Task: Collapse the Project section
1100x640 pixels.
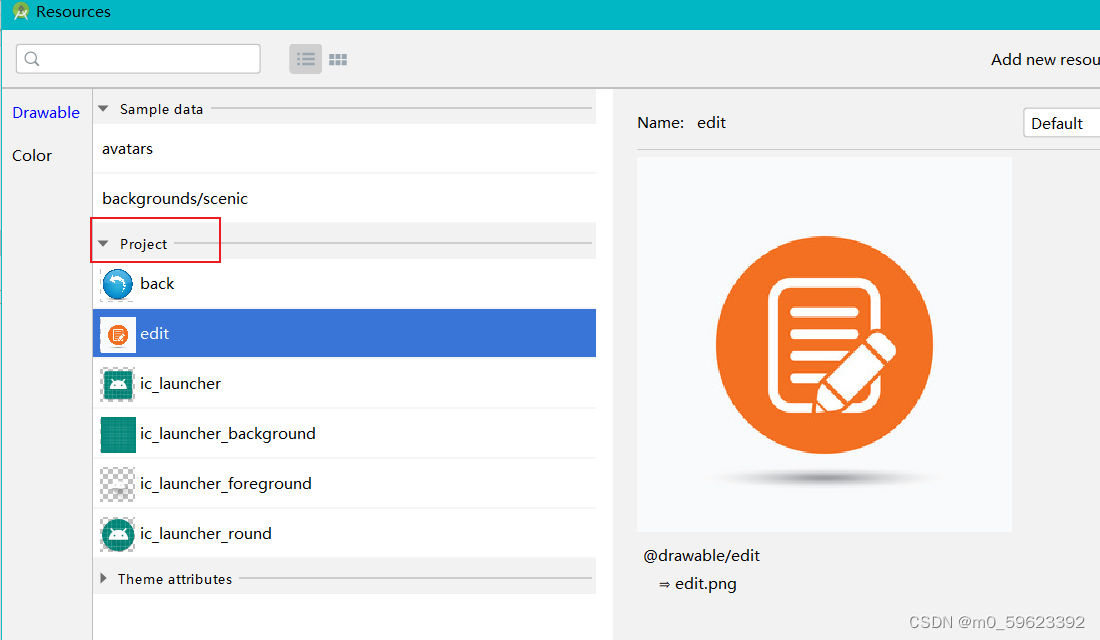Action: tap(103, 242)
